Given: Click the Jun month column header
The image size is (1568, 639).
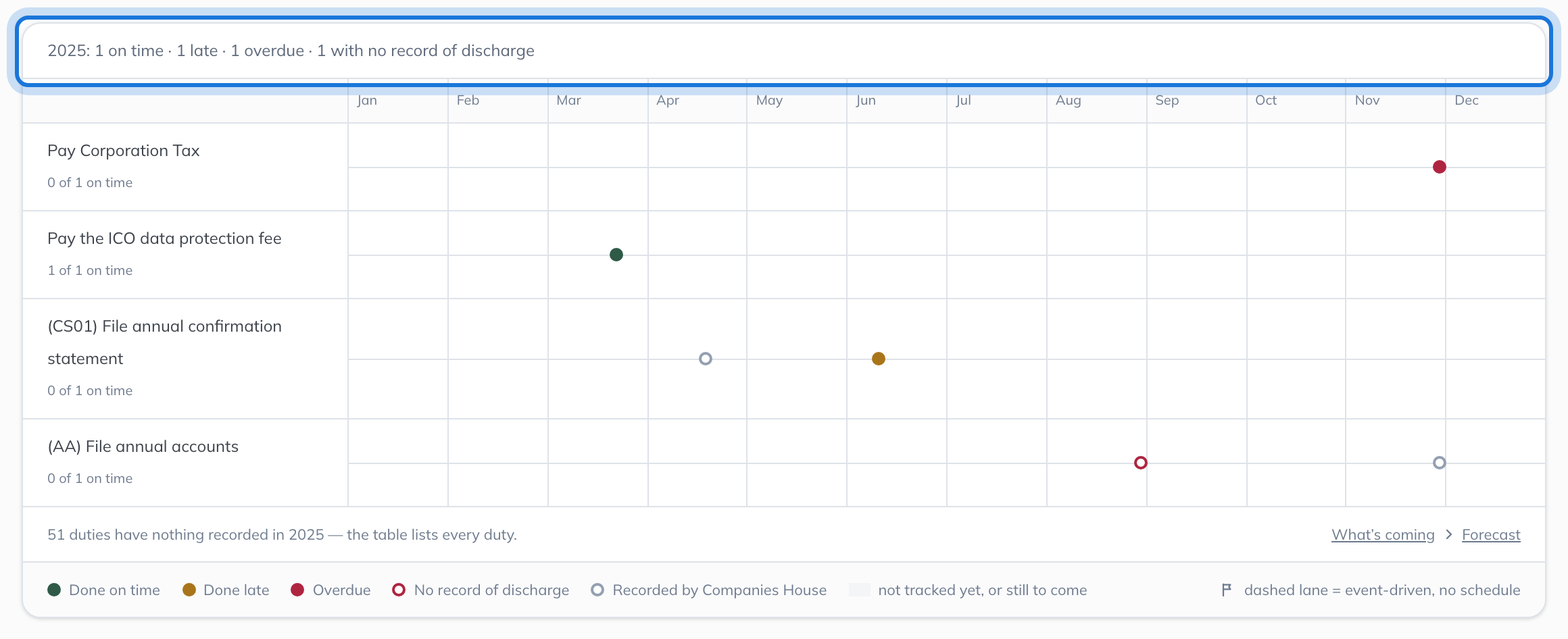Looking at the screenshot, I should [x=866, y=100].
